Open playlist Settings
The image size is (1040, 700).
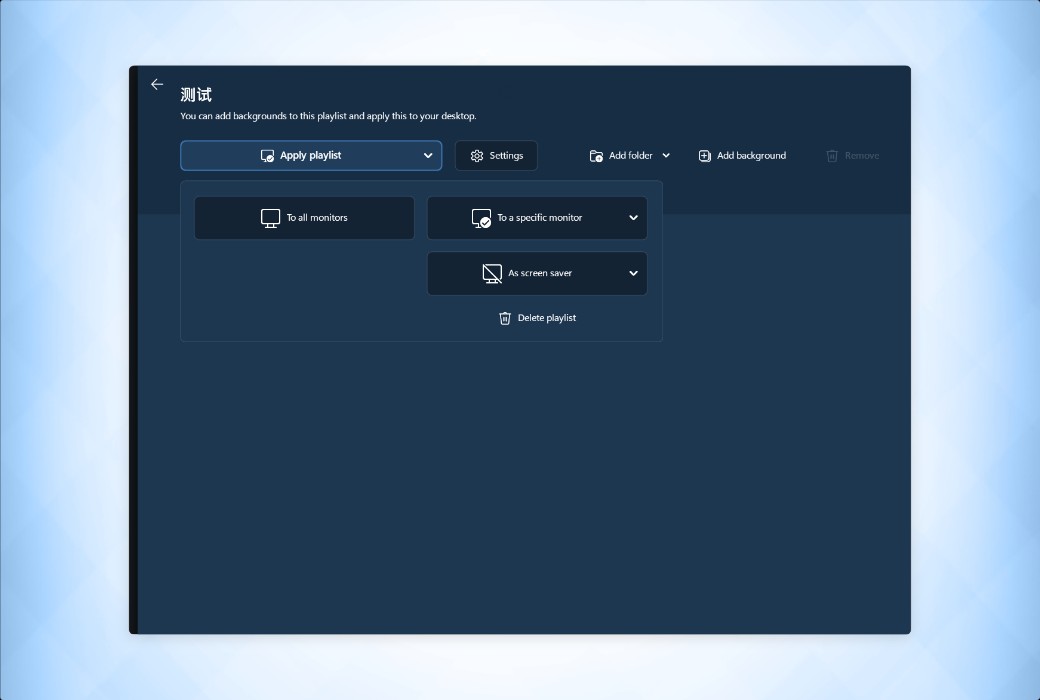[x=496, y=155]
